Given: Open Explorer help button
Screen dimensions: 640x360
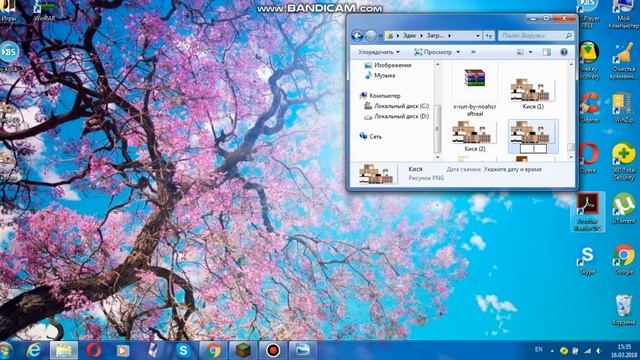Looking at the screenshot, I should pos(564,52).
